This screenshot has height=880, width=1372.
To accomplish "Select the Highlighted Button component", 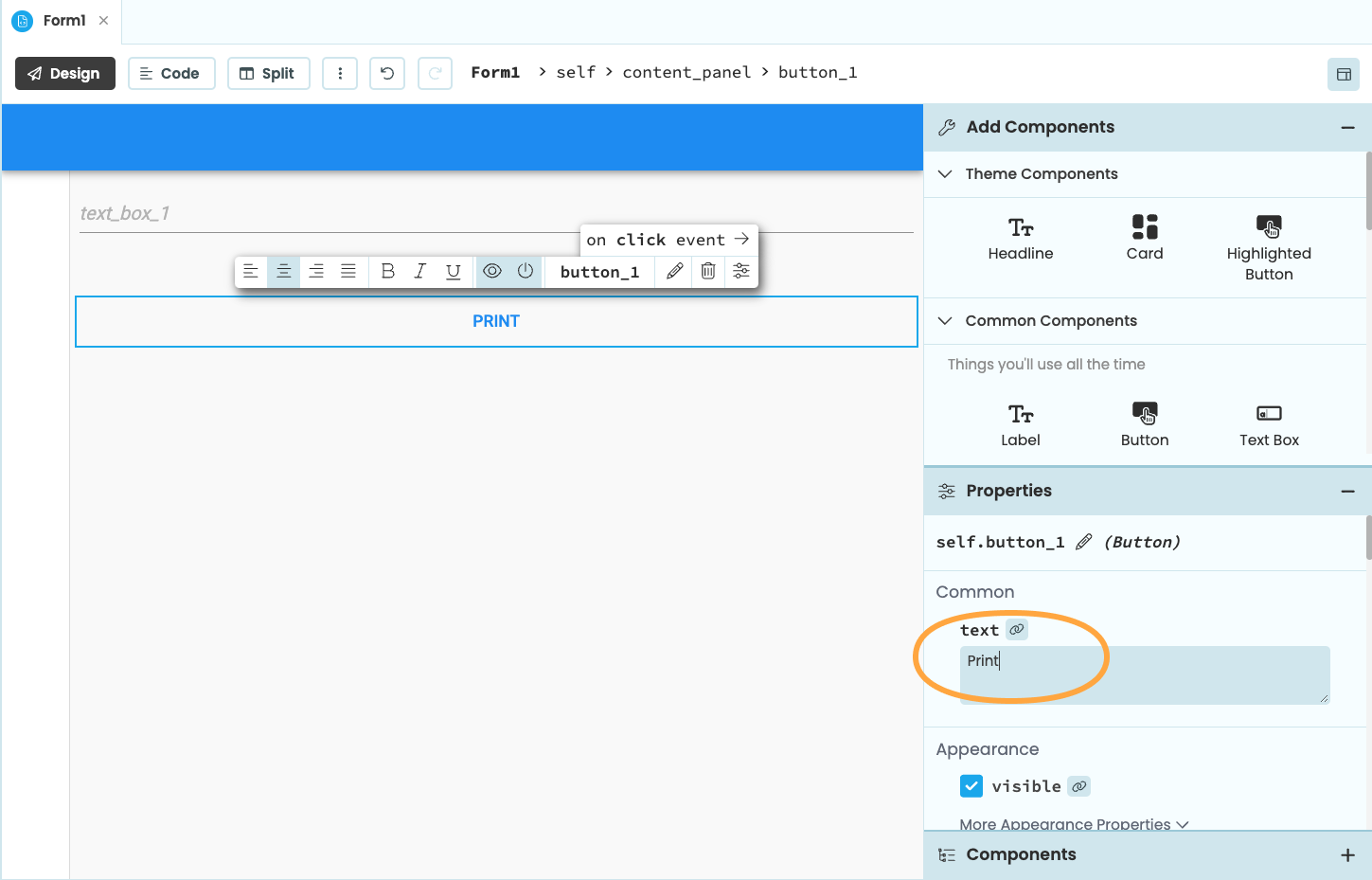I will tap(1269, 246).
